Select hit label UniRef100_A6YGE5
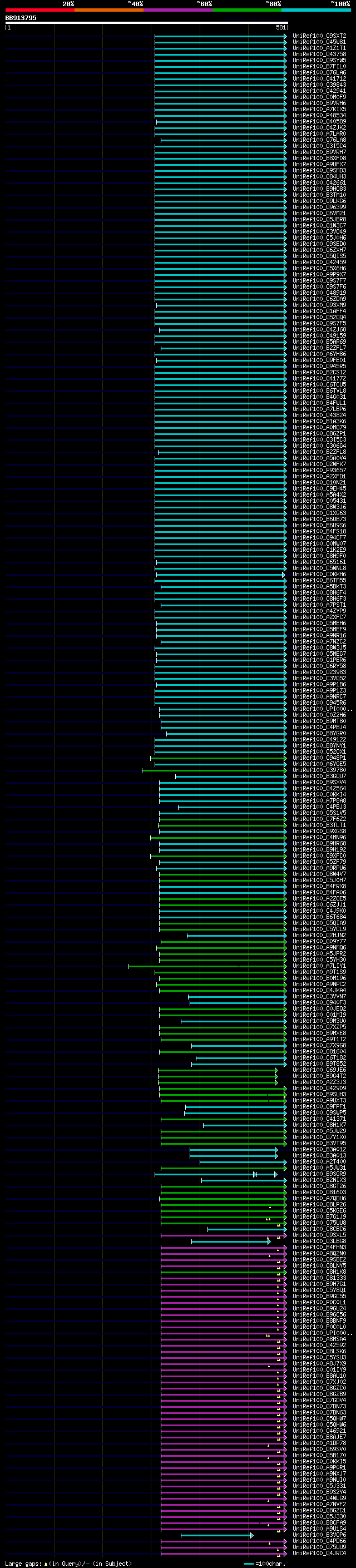The image size is (356, 1568). click(x=319, y=764)
